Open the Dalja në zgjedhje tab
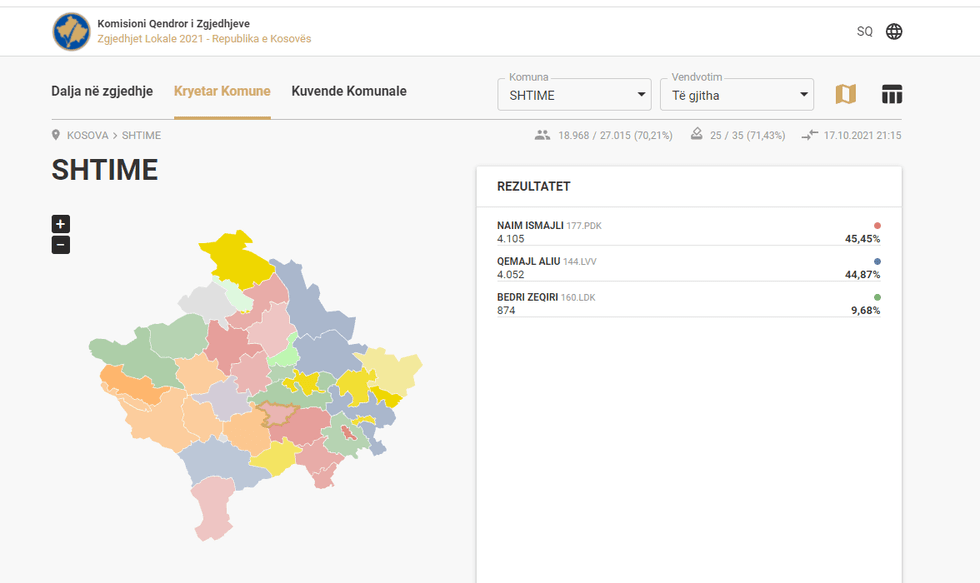 (x=102, y=91)
